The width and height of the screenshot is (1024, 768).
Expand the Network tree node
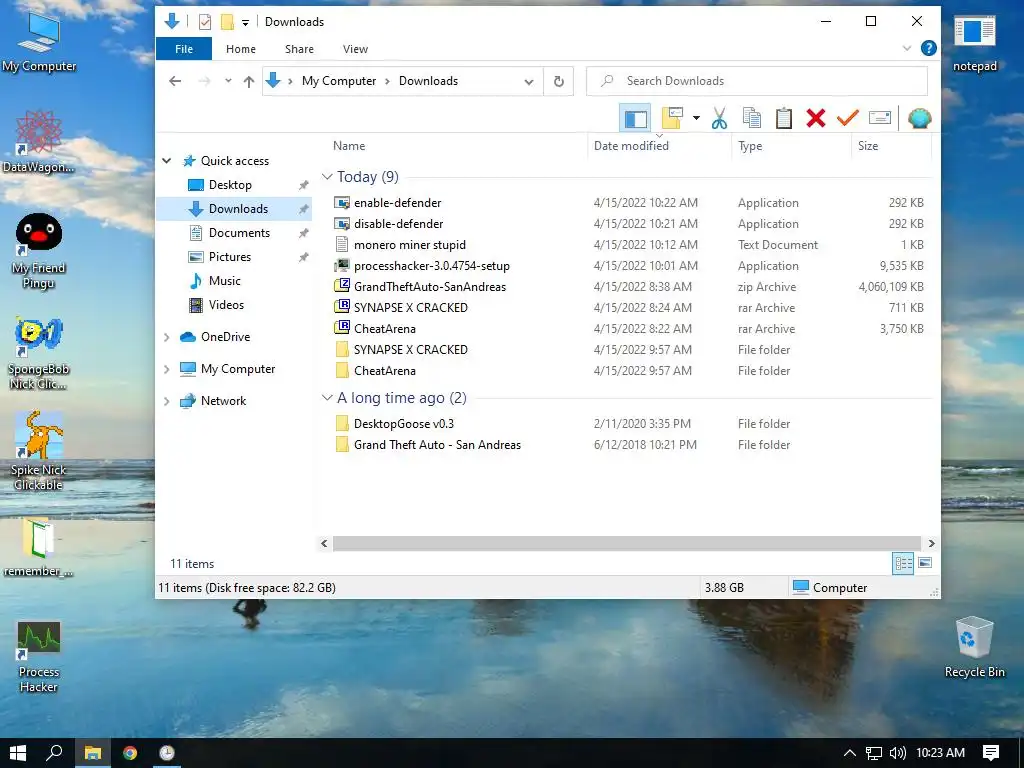click(167, 401)
